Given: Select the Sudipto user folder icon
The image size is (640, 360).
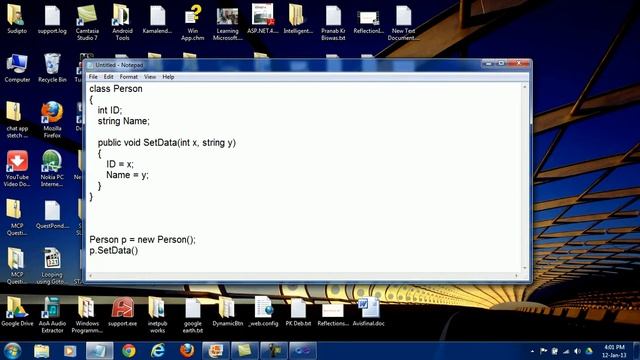Looking at the screenshot, I should (17, 19).
